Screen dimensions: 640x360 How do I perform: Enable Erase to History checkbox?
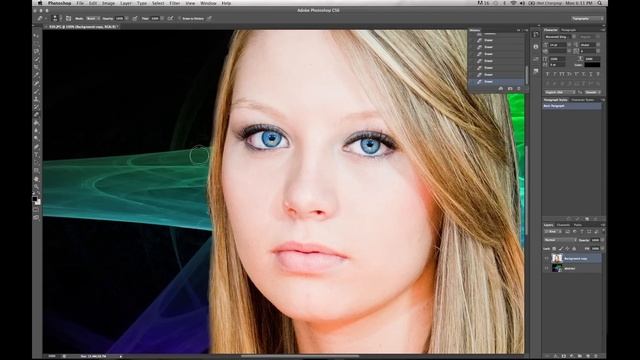click(179, 19)
